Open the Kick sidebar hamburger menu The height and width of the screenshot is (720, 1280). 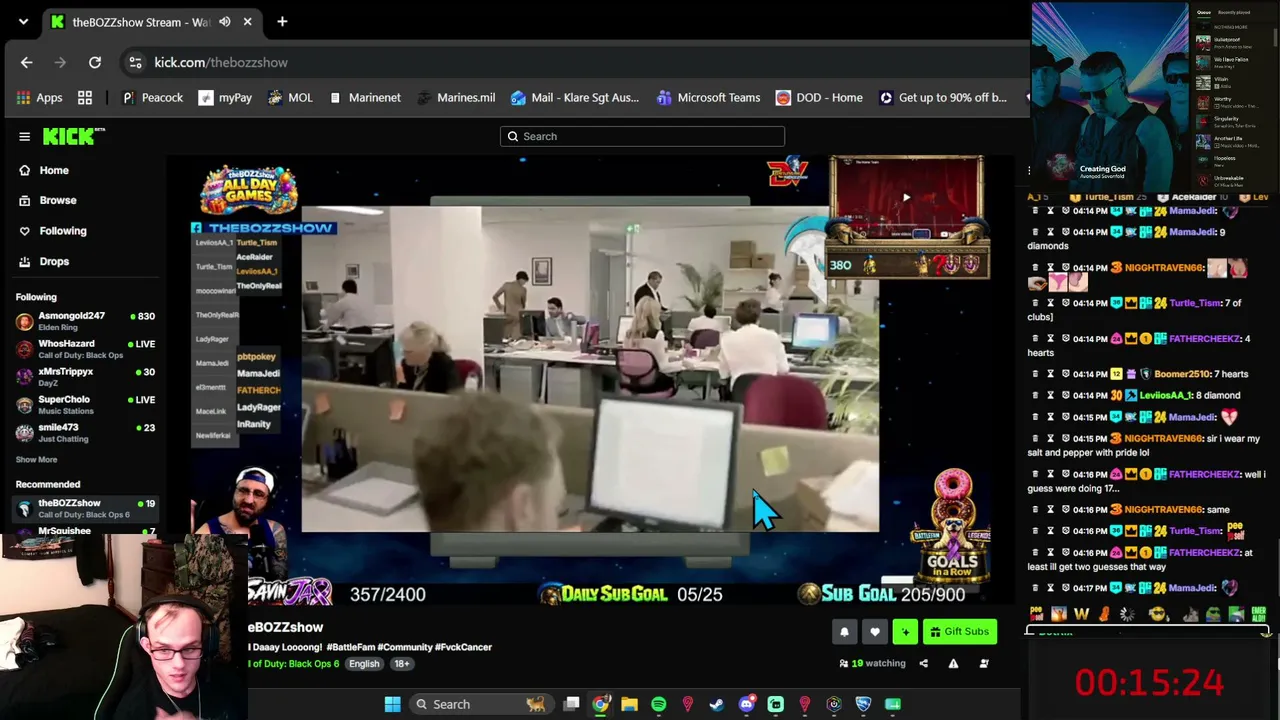pyautogui.click(x=25, y=137)
